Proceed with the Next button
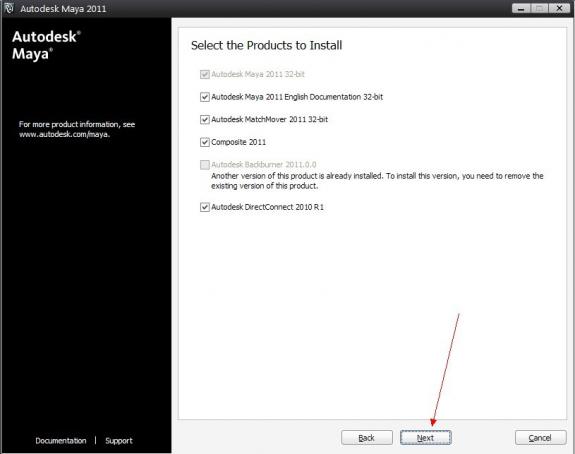Screen dimensions: 575x454 point(425,438)
